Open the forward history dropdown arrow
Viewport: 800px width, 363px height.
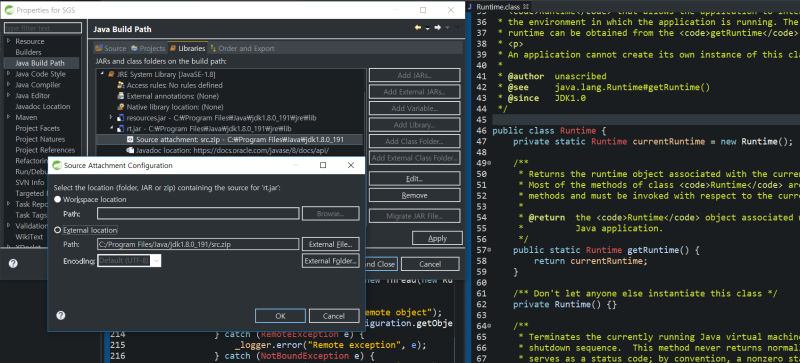[447, 28]
